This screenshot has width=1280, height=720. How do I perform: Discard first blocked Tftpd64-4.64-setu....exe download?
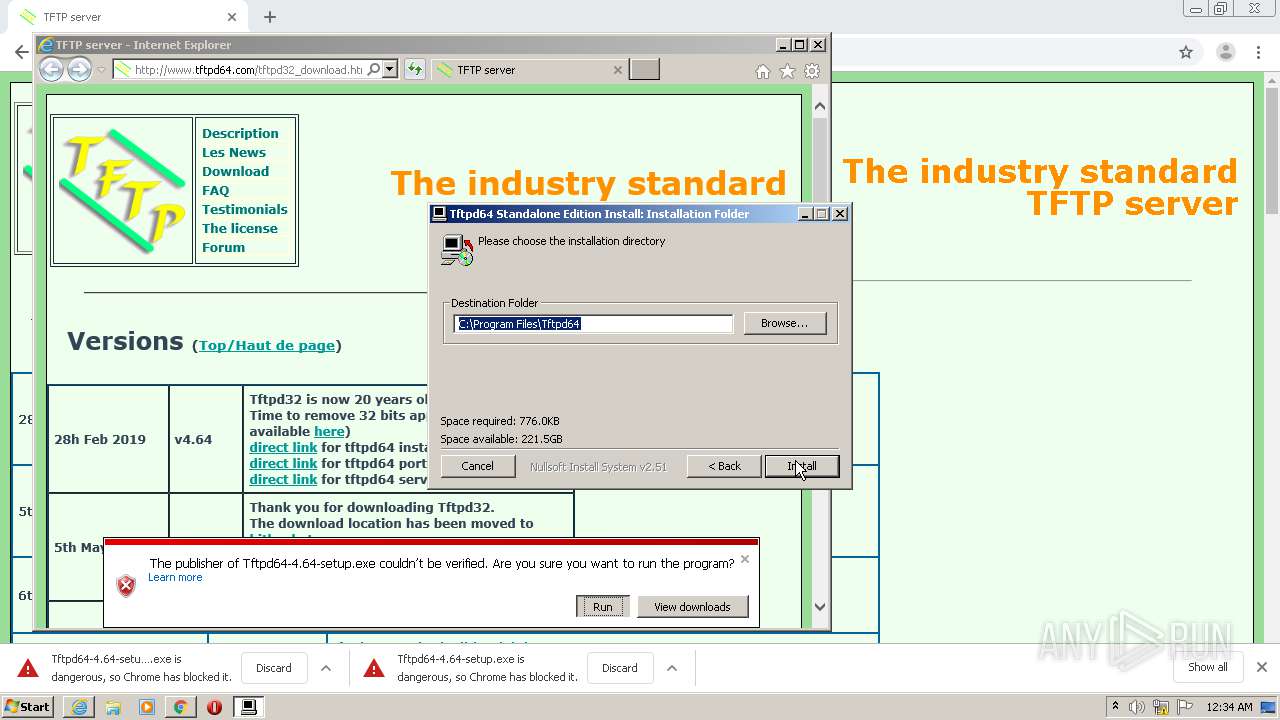(x=273, y=668)
